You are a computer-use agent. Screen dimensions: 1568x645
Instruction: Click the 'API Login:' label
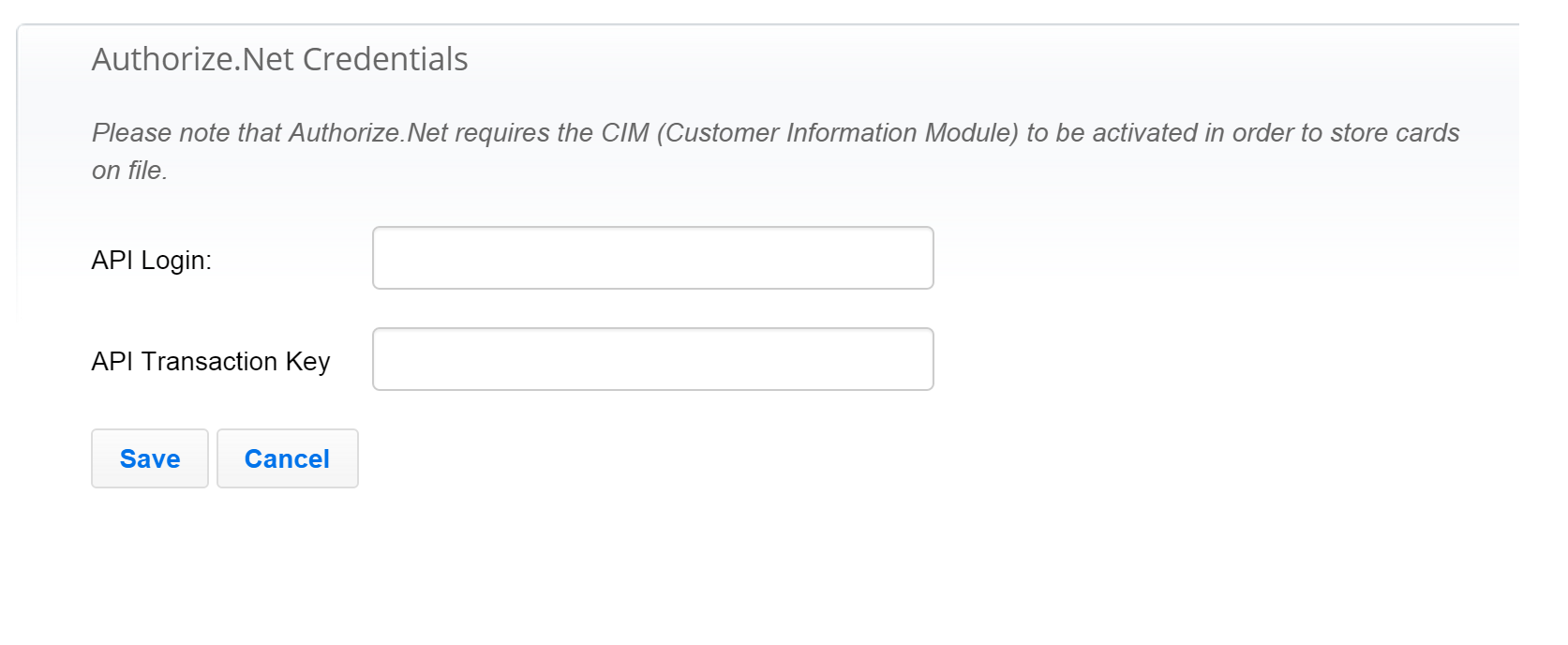151,261
